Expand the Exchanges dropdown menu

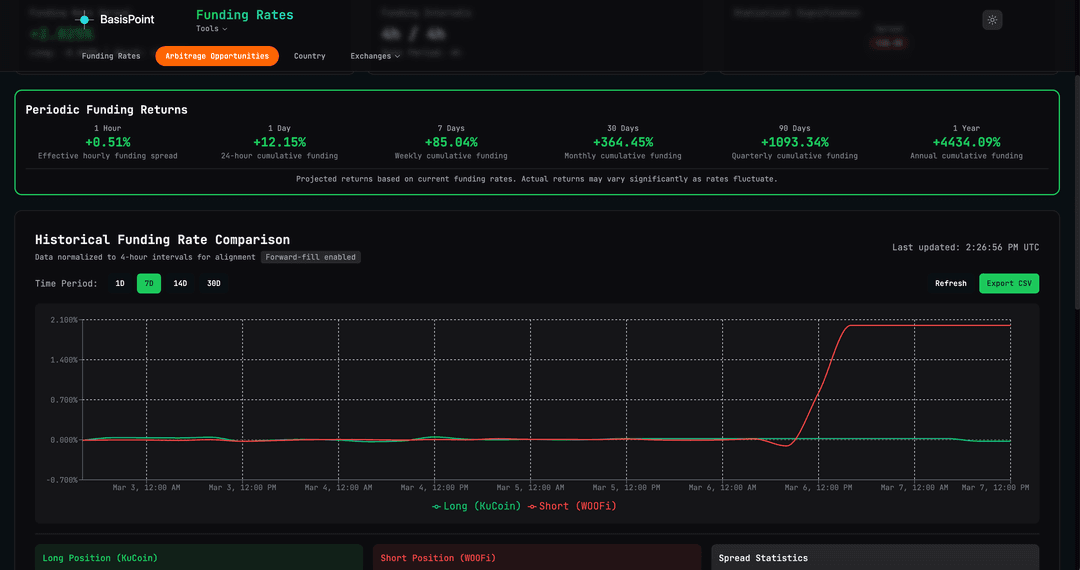pos(375,56)
